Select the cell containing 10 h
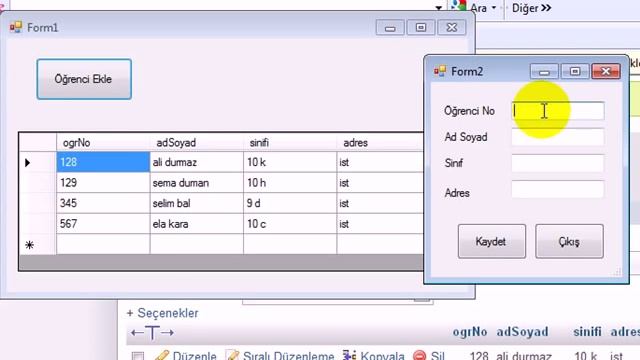This screenshot has width=640, height=360. click(x=290, y=182)
